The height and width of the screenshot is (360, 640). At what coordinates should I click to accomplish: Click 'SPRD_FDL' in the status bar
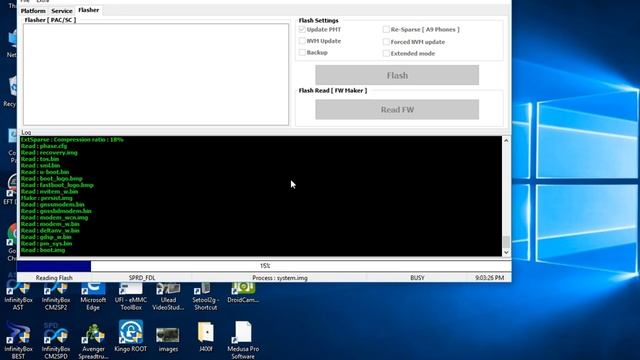pos(142,278)
